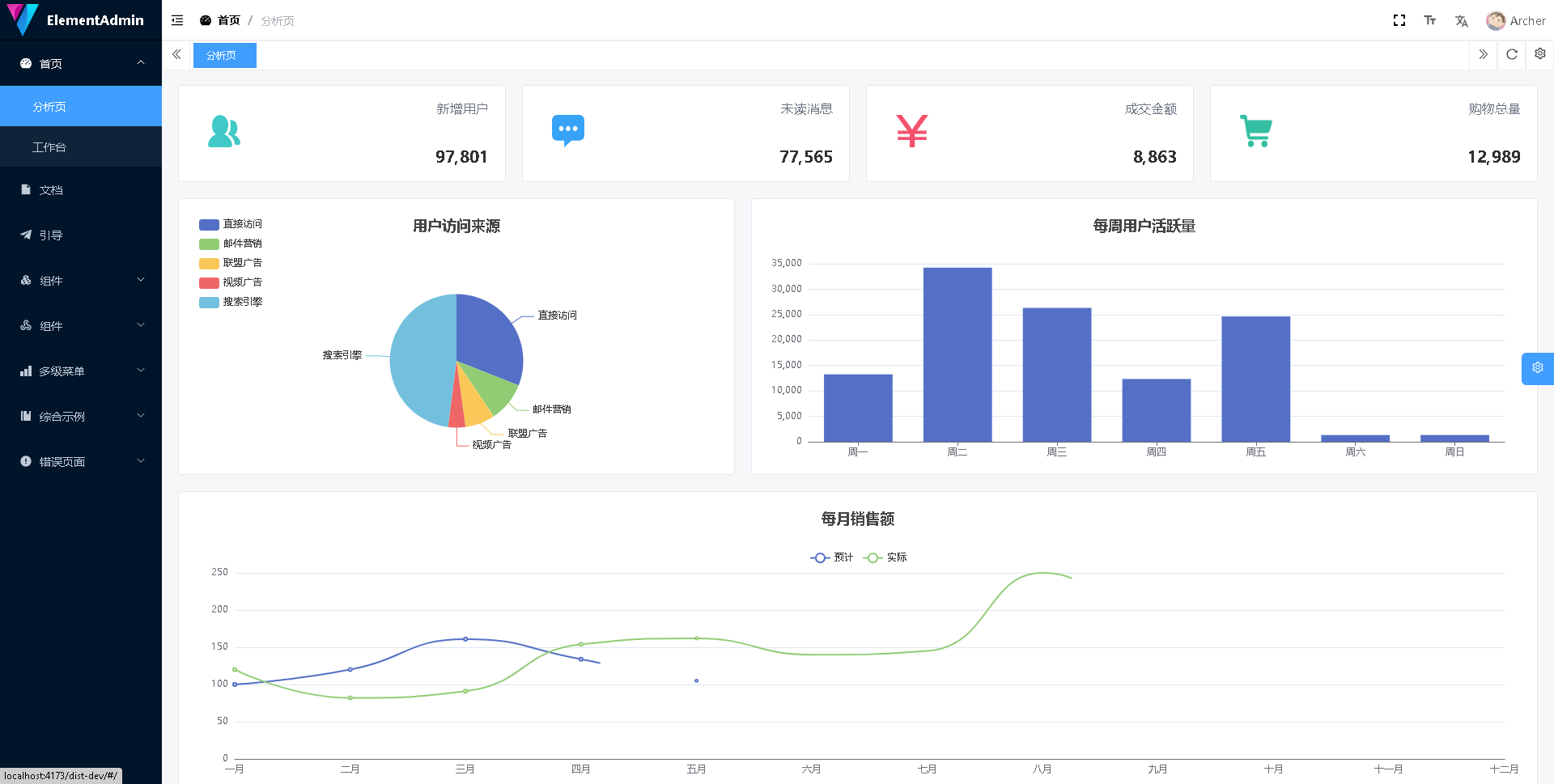Screen dimensions: 1554x784
Task: Toggle the 实际 line in sales chart
Action: 885,557
